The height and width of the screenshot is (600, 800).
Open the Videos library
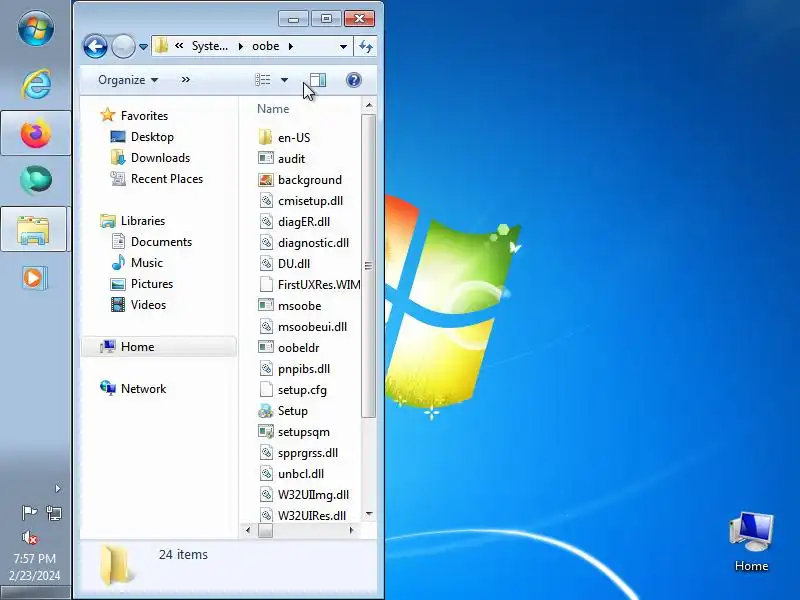148,305
